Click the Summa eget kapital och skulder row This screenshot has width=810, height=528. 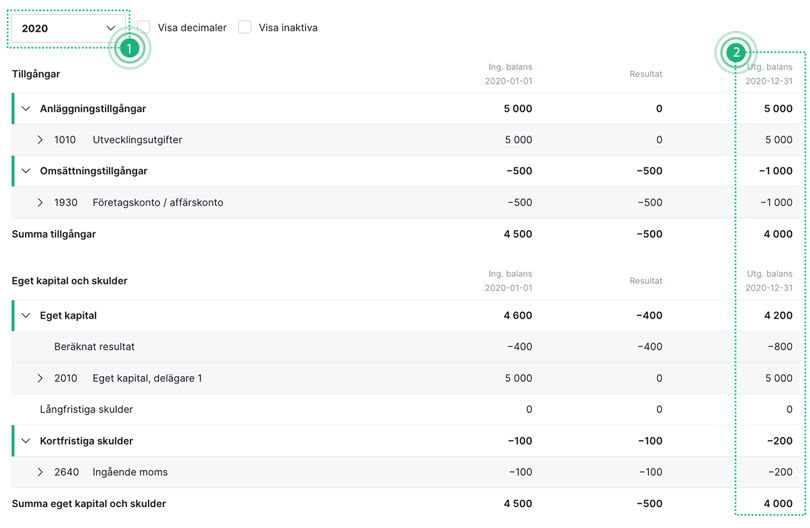tap(89, 504)
